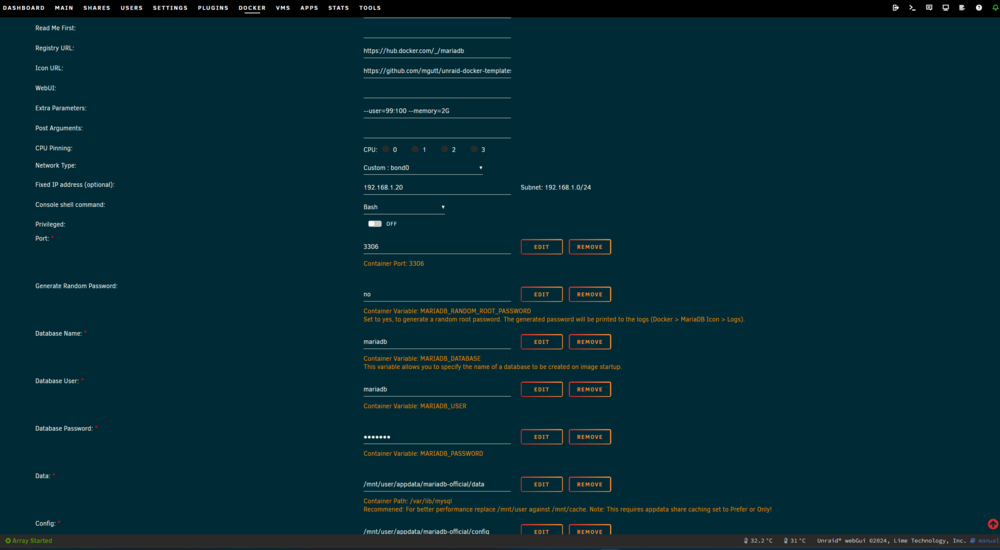The width and height of the screenshot is (1000, 550).
Task: Toggle CPU 3 pinning checkbox
Action: pyautogui.click(x=474, y=149)
